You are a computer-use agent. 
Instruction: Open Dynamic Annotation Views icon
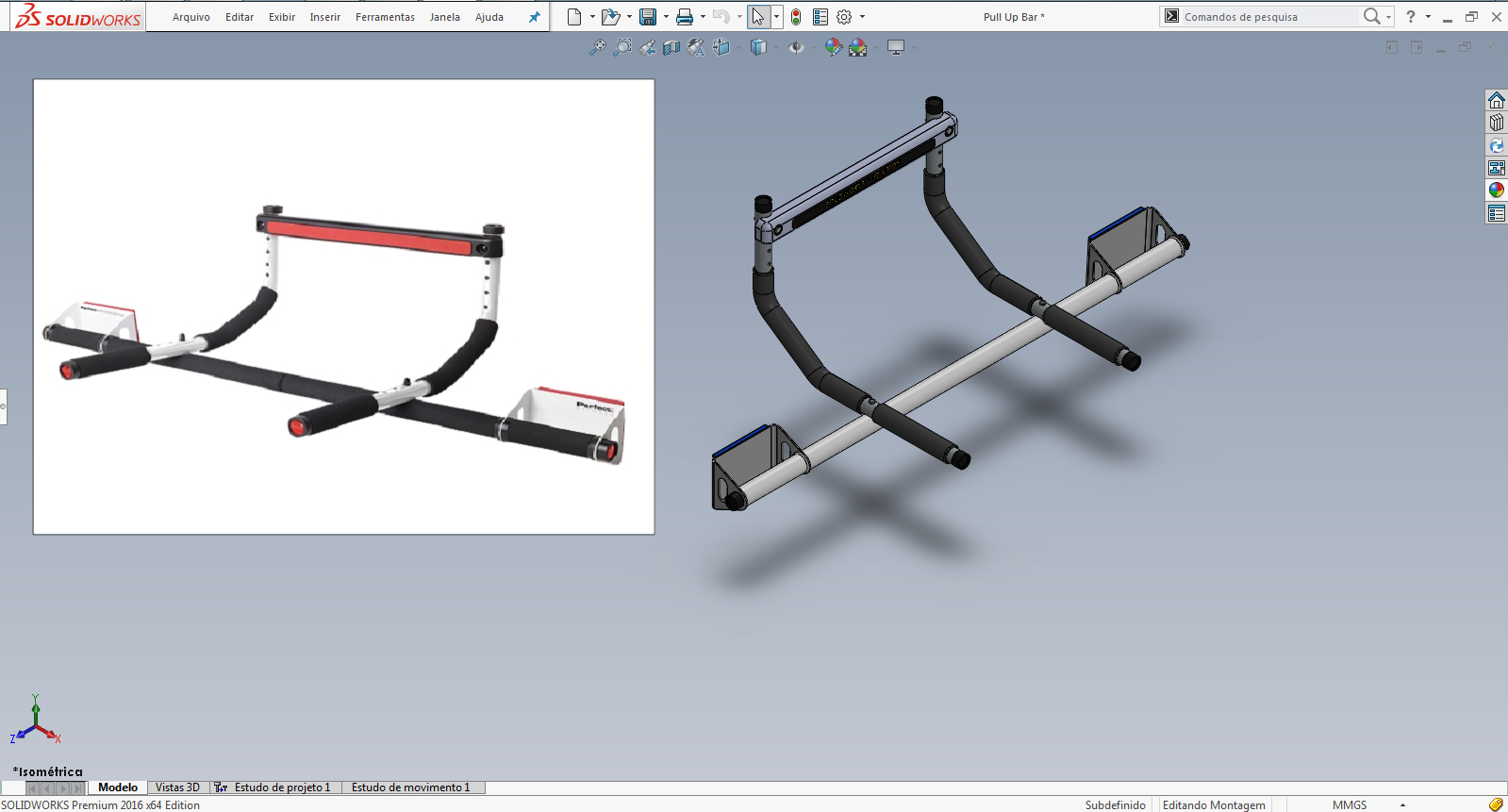(696, 47)
